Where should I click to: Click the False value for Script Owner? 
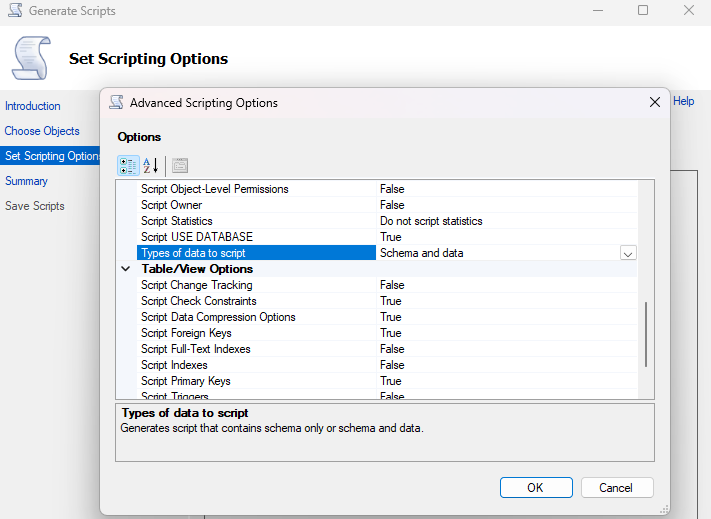(392, 205)
